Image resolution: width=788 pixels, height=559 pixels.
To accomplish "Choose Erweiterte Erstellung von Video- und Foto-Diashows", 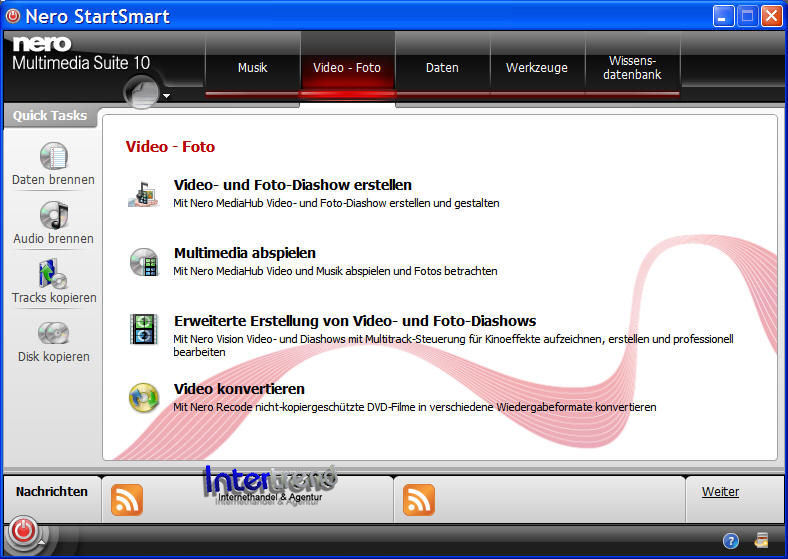I will point(355,321).
